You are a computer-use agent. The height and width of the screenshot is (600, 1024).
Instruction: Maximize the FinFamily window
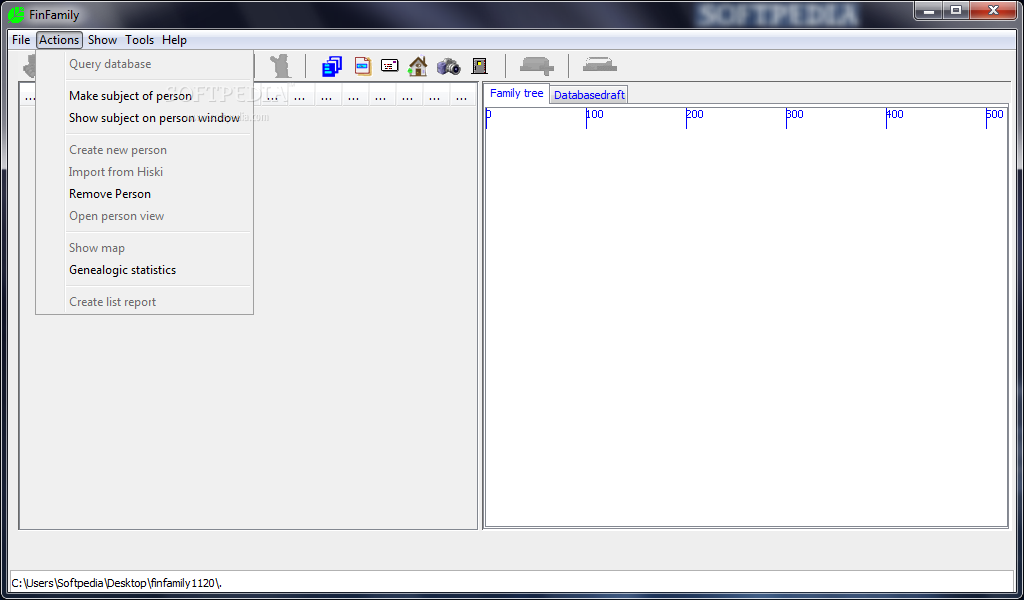(956, 10)
